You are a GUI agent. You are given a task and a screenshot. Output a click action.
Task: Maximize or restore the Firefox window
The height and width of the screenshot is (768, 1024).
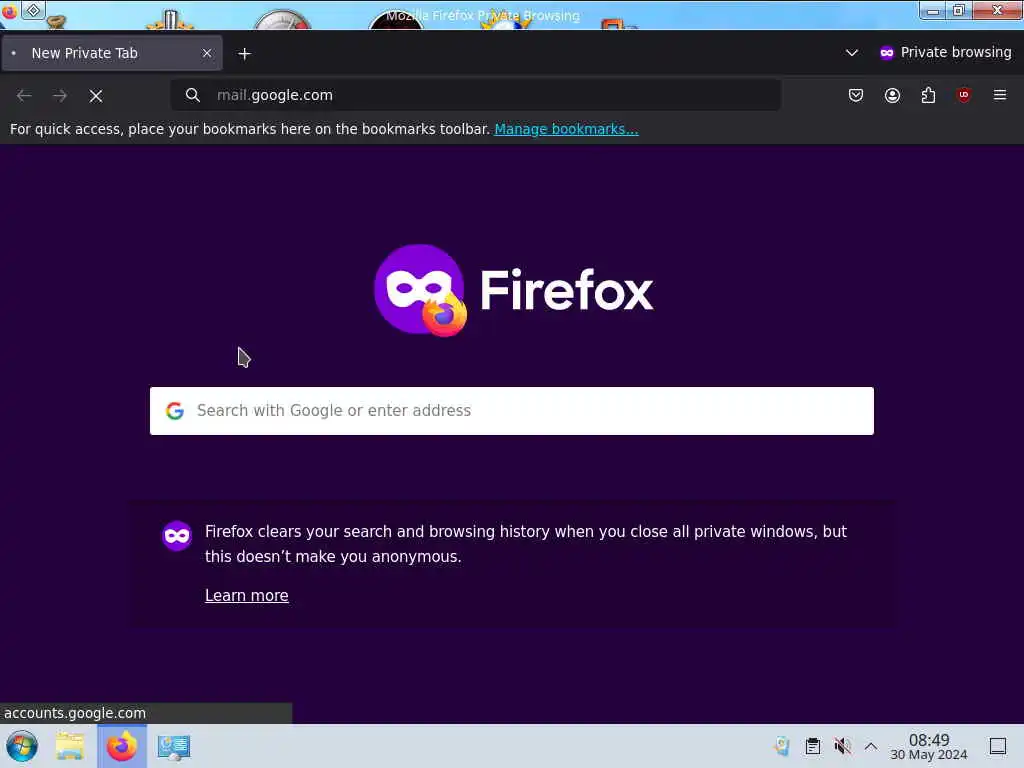point(959,10)
